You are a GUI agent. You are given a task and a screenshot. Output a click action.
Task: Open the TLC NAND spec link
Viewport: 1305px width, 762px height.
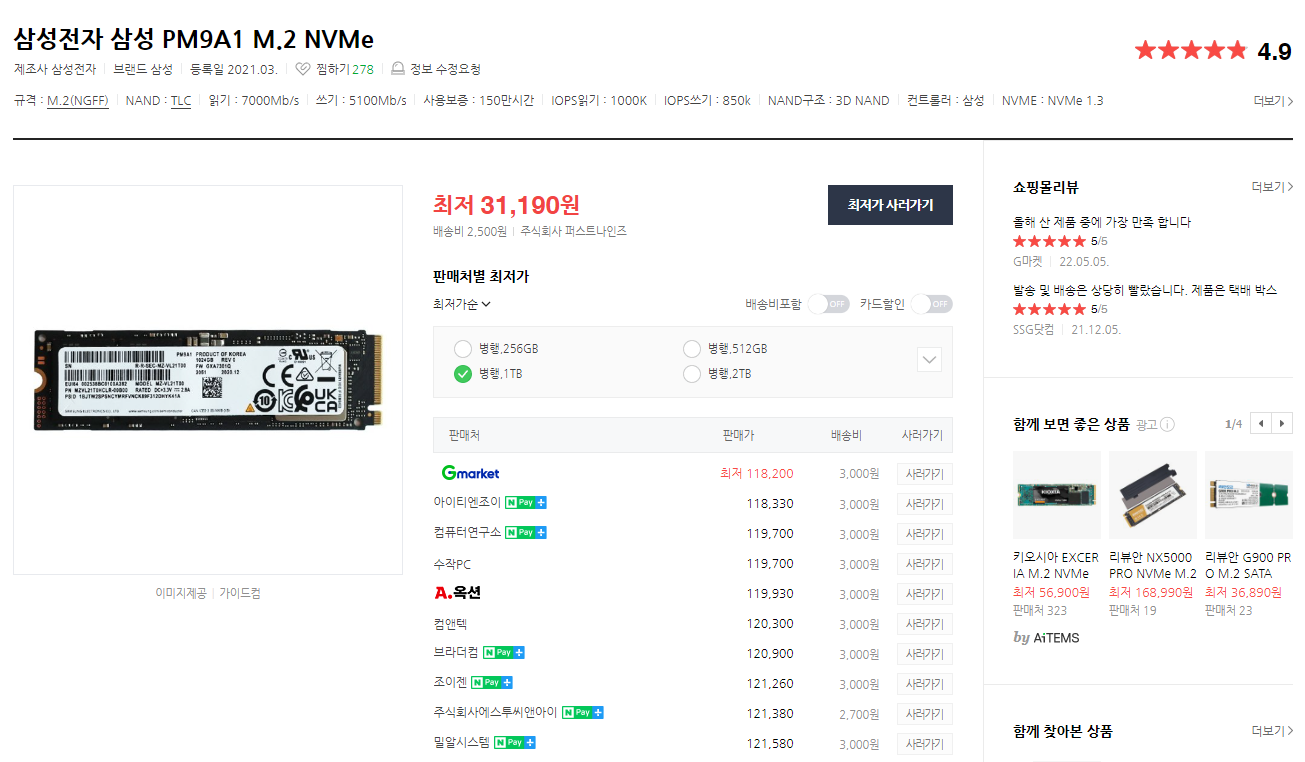click(180, 101)
